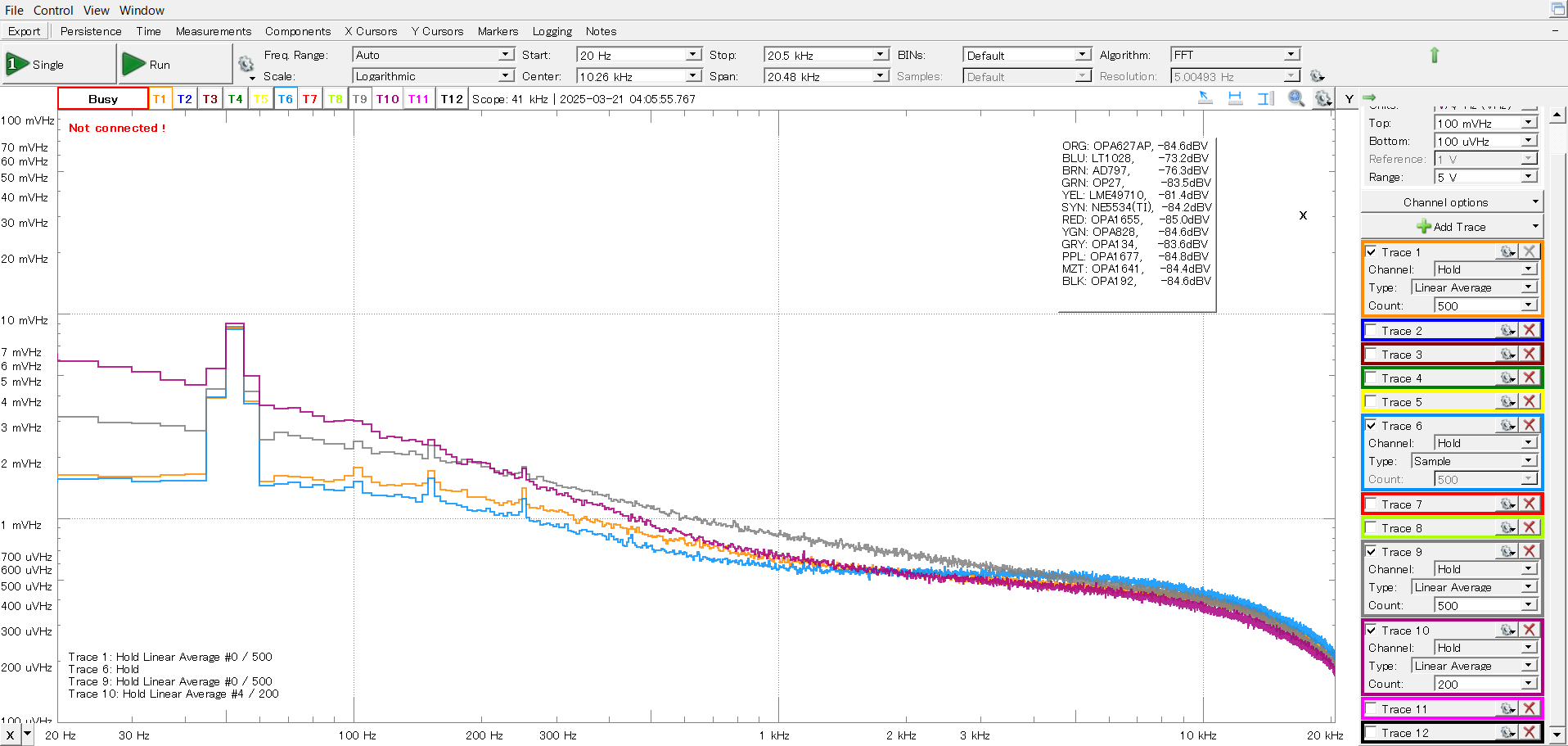The width and height of the screenshot is (1568, 746).
Task: Select the orange T1 trace tab
Action: (x=160, y=98)
